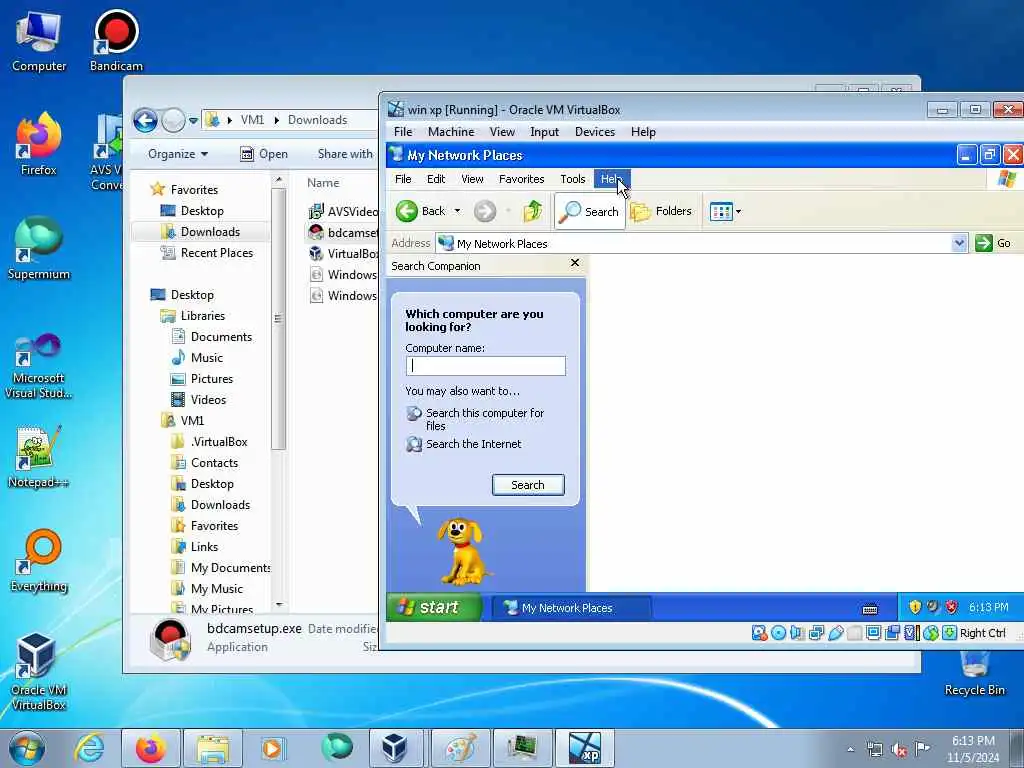The image size is (1024, 768).
Task: Show hidden icons arrow in Windows 7 tray
Action: [x=850, y=749]
